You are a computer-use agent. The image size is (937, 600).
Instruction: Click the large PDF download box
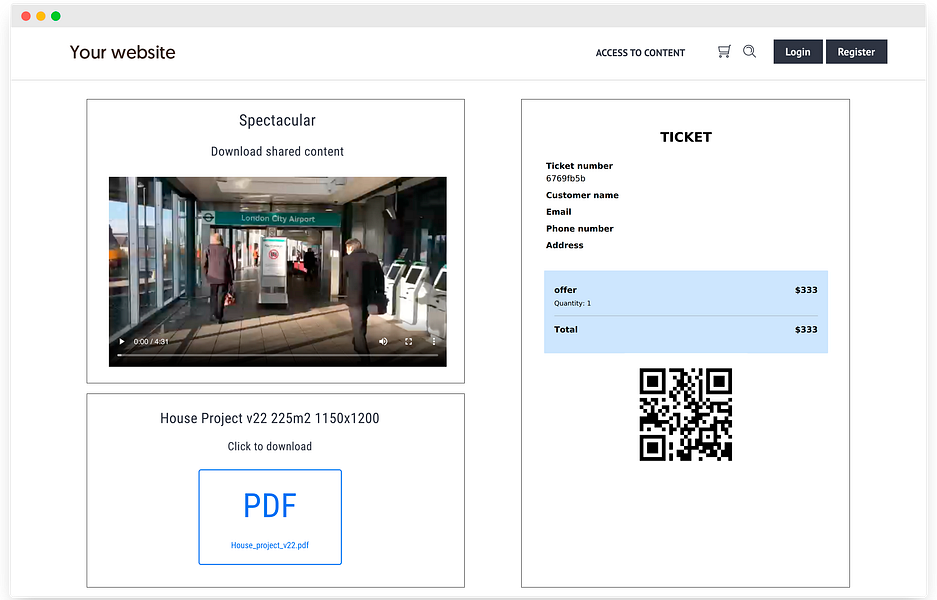270,517
